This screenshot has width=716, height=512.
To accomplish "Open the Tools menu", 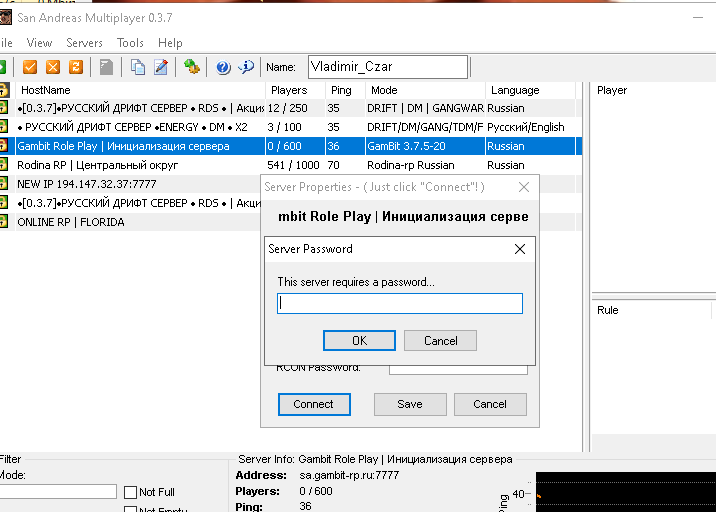I will tap(130, 43).
